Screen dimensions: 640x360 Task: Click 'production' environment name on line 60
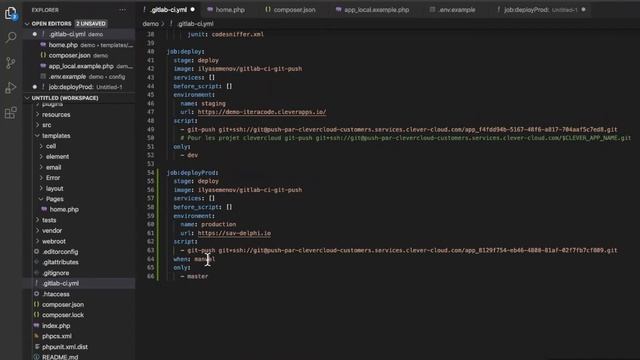(218, 224)
